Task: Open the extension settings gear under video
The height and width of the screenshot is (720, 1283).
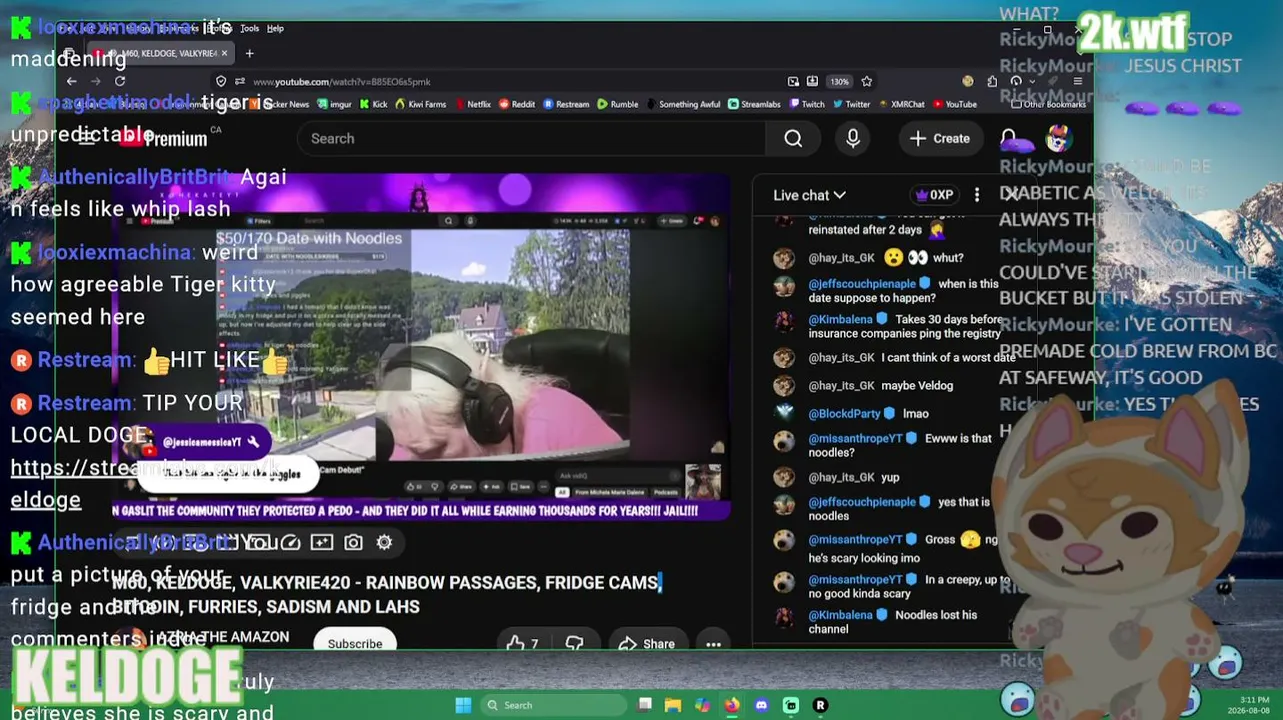Action: pyautogui.click(x=384, y=542)
